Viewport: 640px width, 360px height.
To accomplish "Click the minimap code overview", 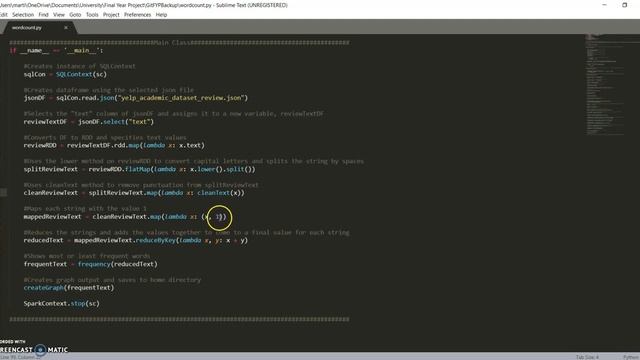I will coord(605,85).
